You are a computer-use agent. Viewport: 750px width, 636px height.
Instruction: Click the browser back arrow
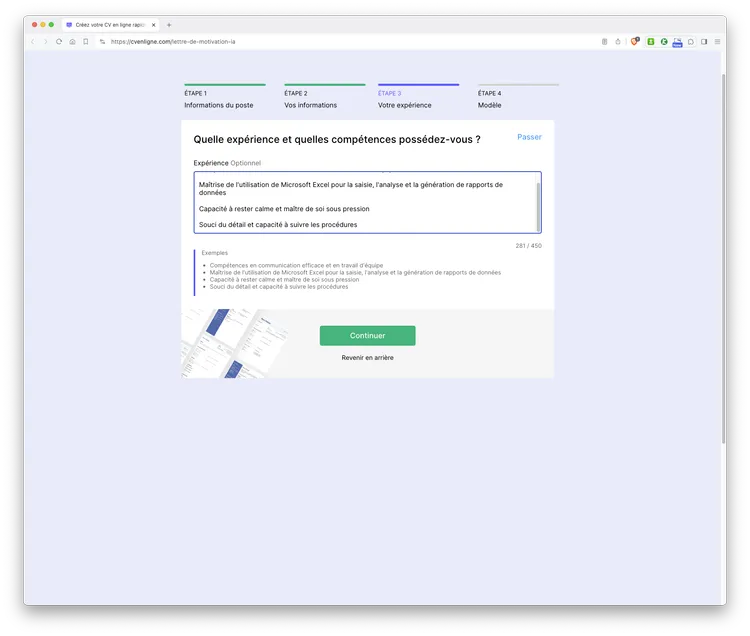[33, 42]
